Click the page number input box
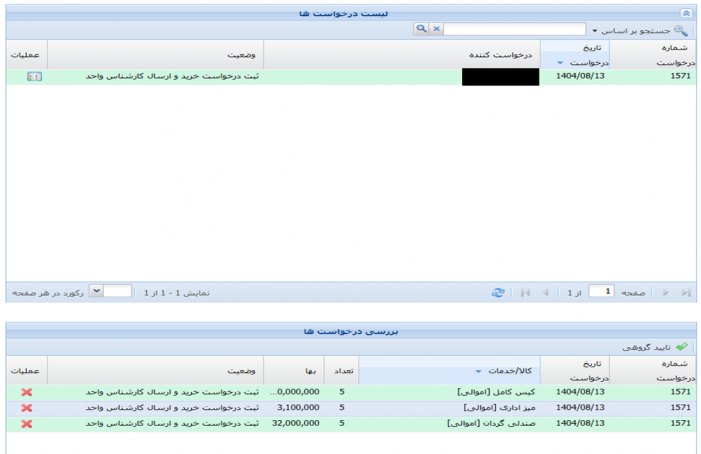 601,292
